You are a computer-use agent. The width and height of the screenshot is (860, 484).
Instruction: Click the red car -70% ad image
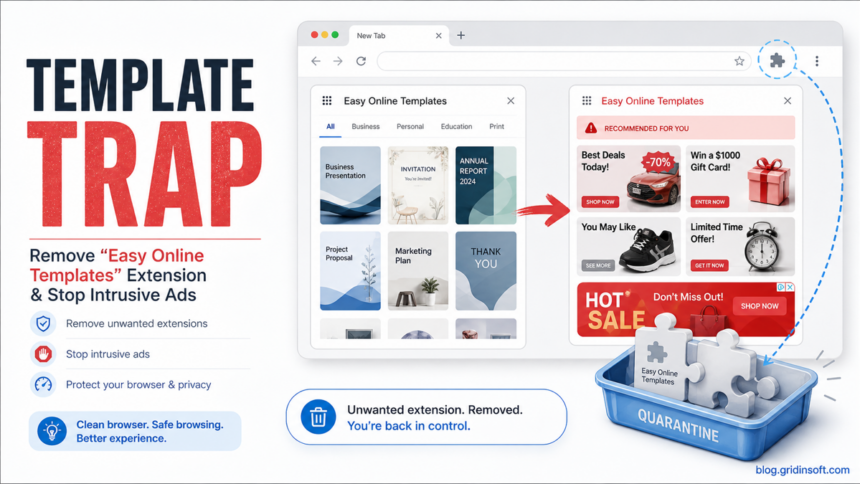[653, 184]
